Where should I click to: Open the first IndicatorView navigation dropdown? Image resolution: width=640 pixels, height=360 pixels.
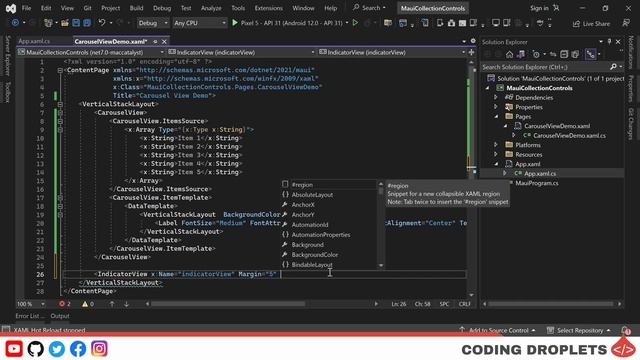pos(242,52)
